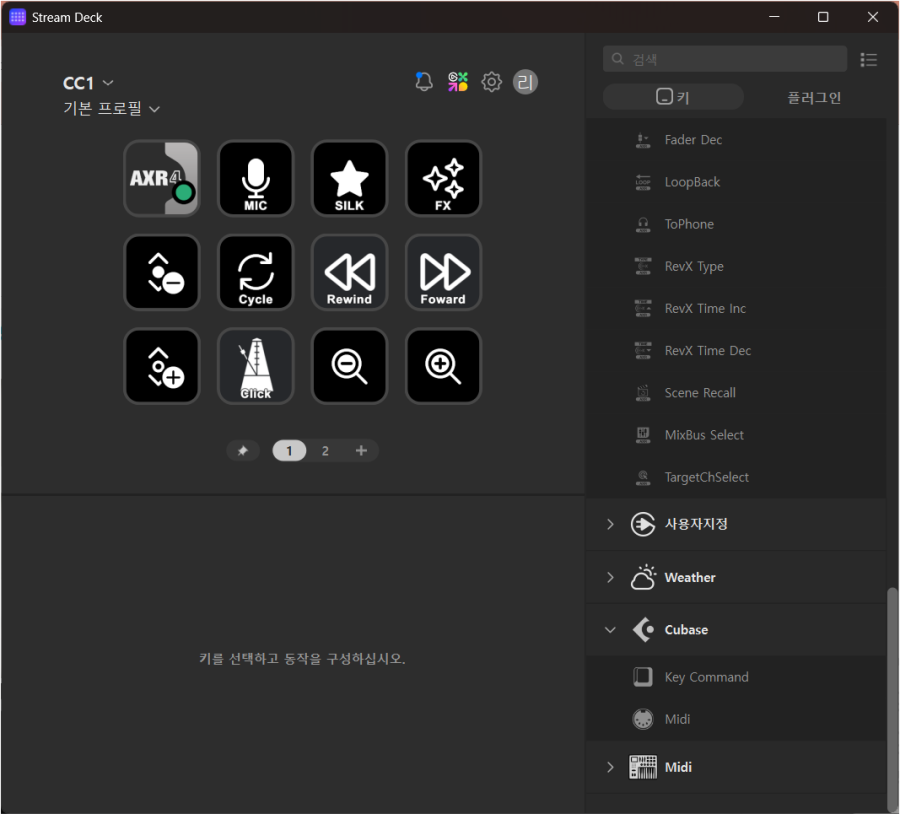Select the track minus key
Image resolution: width=900 pixels, height=814 pixels.
(162, 272)
